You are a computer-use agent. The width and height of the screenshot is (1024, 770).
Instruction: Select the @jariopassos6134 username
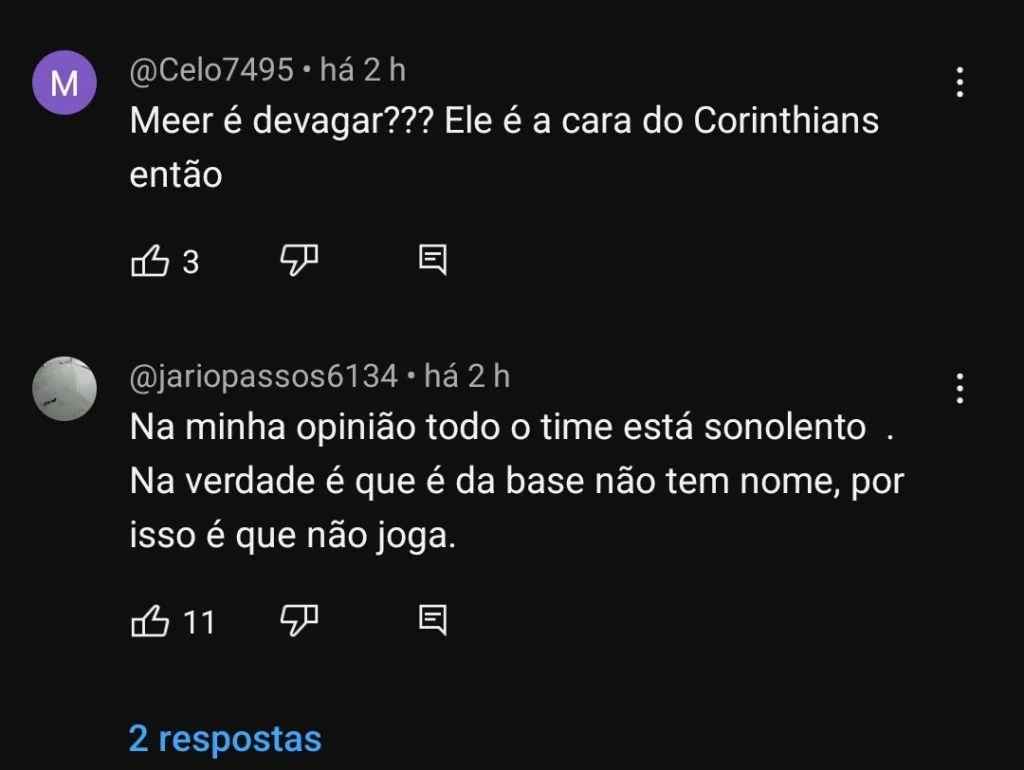tap(265, 375)
